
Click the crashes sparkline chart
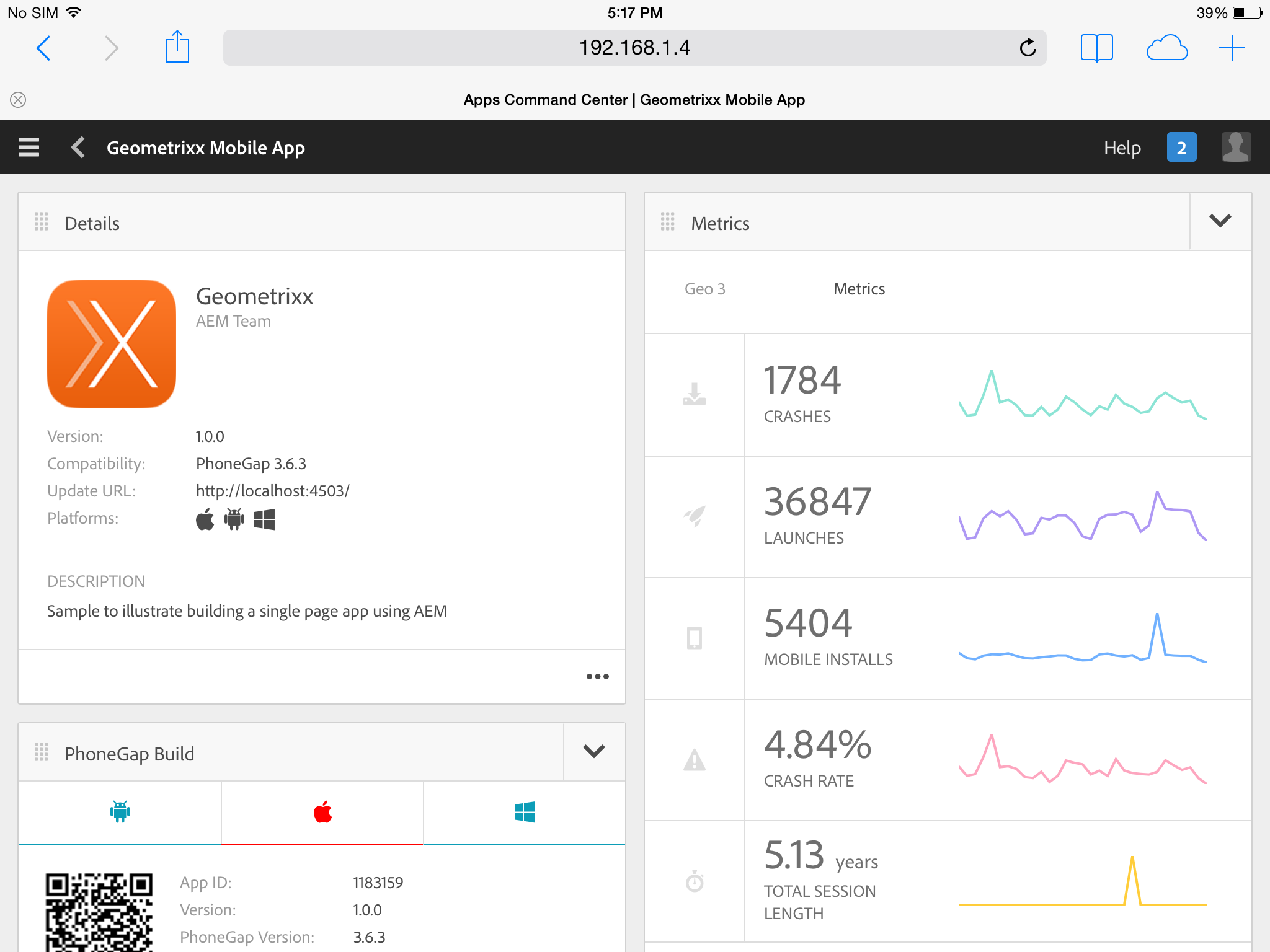1082,394
